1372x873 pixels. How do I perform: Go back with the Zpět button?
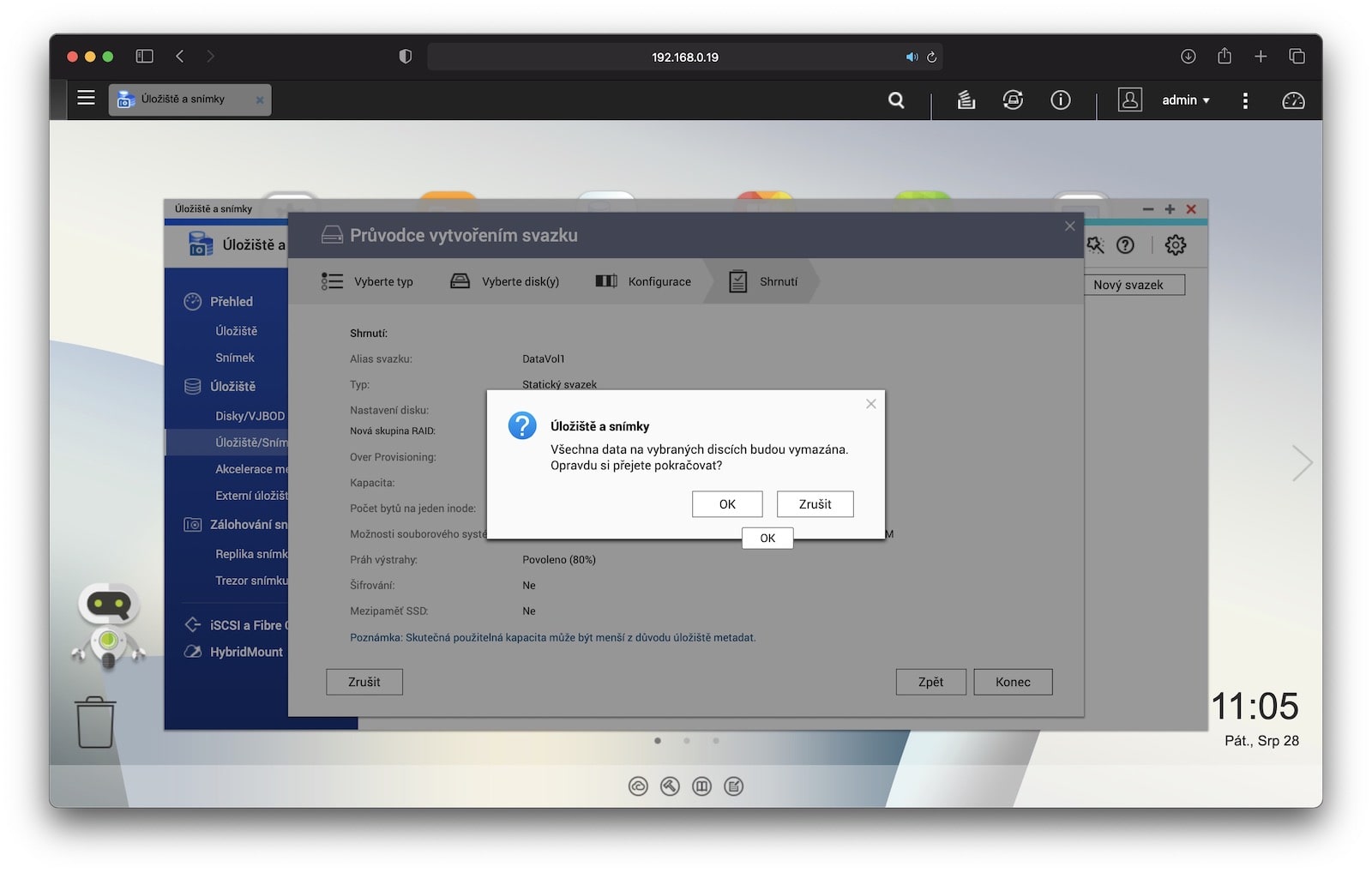(x=930, y=682)
